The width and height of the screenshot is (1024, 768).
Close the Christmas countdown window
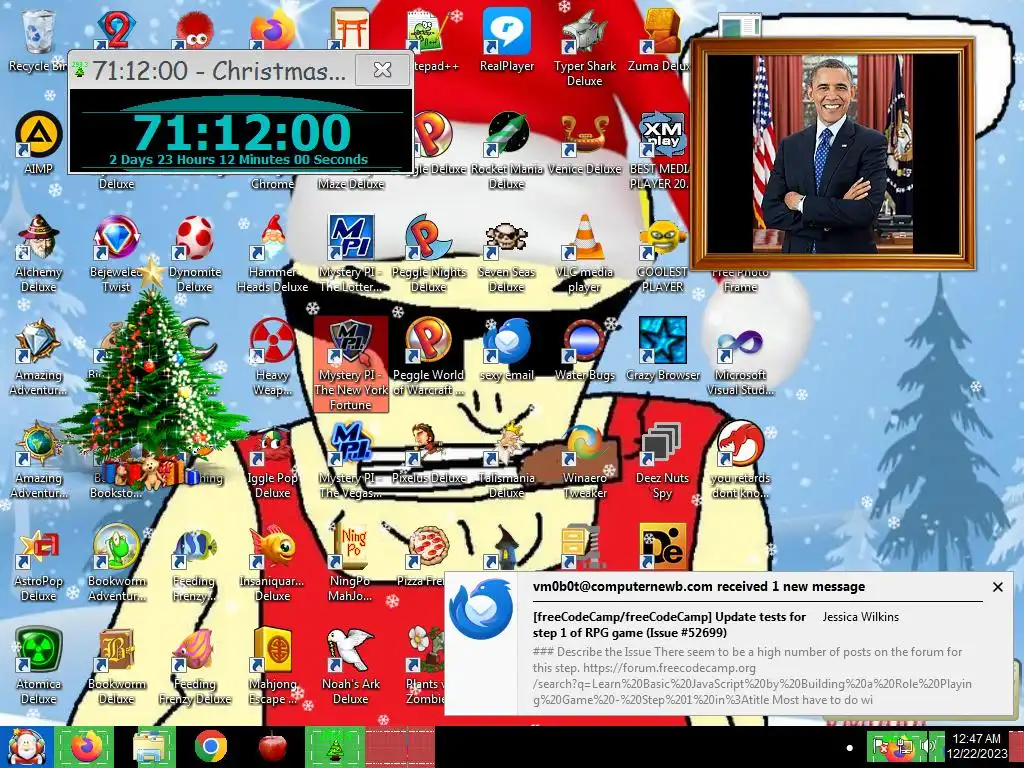click(x=383, y=69)
